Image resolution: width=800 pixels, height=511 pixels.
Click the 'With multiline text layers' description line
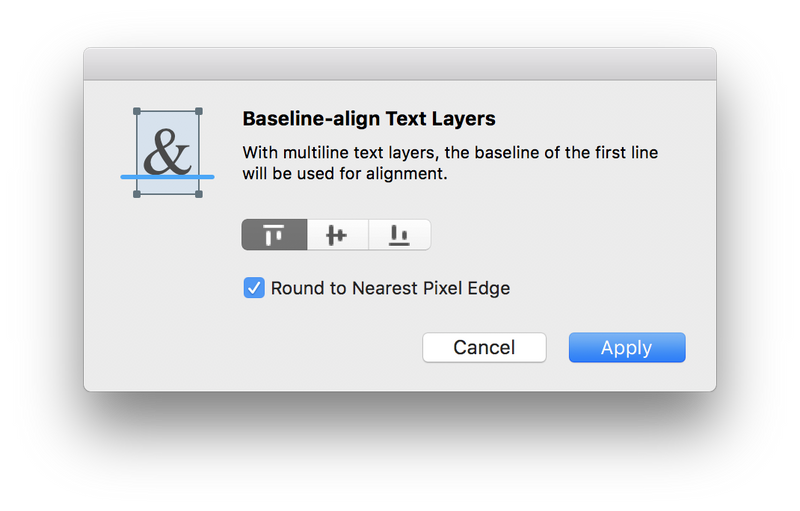(451, 152)
